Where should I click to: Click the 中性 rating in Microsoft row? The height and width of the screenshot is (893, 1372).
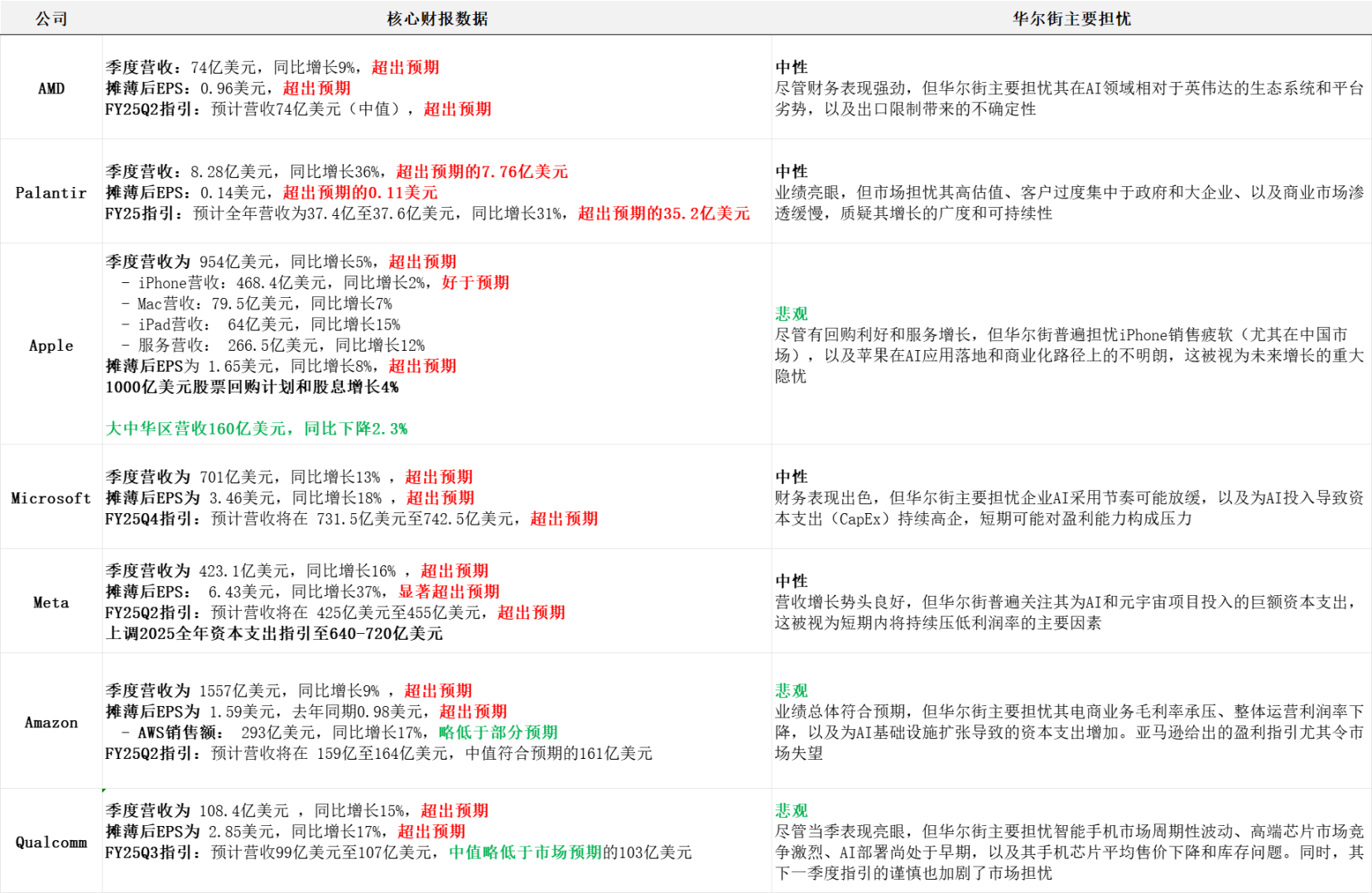(792, 477)
